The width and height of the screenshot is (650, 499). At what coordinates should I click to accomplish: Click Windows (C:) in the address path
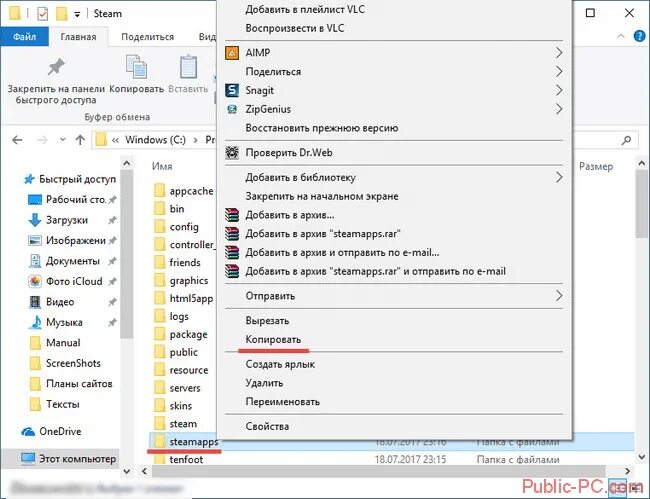pos(155,140)
